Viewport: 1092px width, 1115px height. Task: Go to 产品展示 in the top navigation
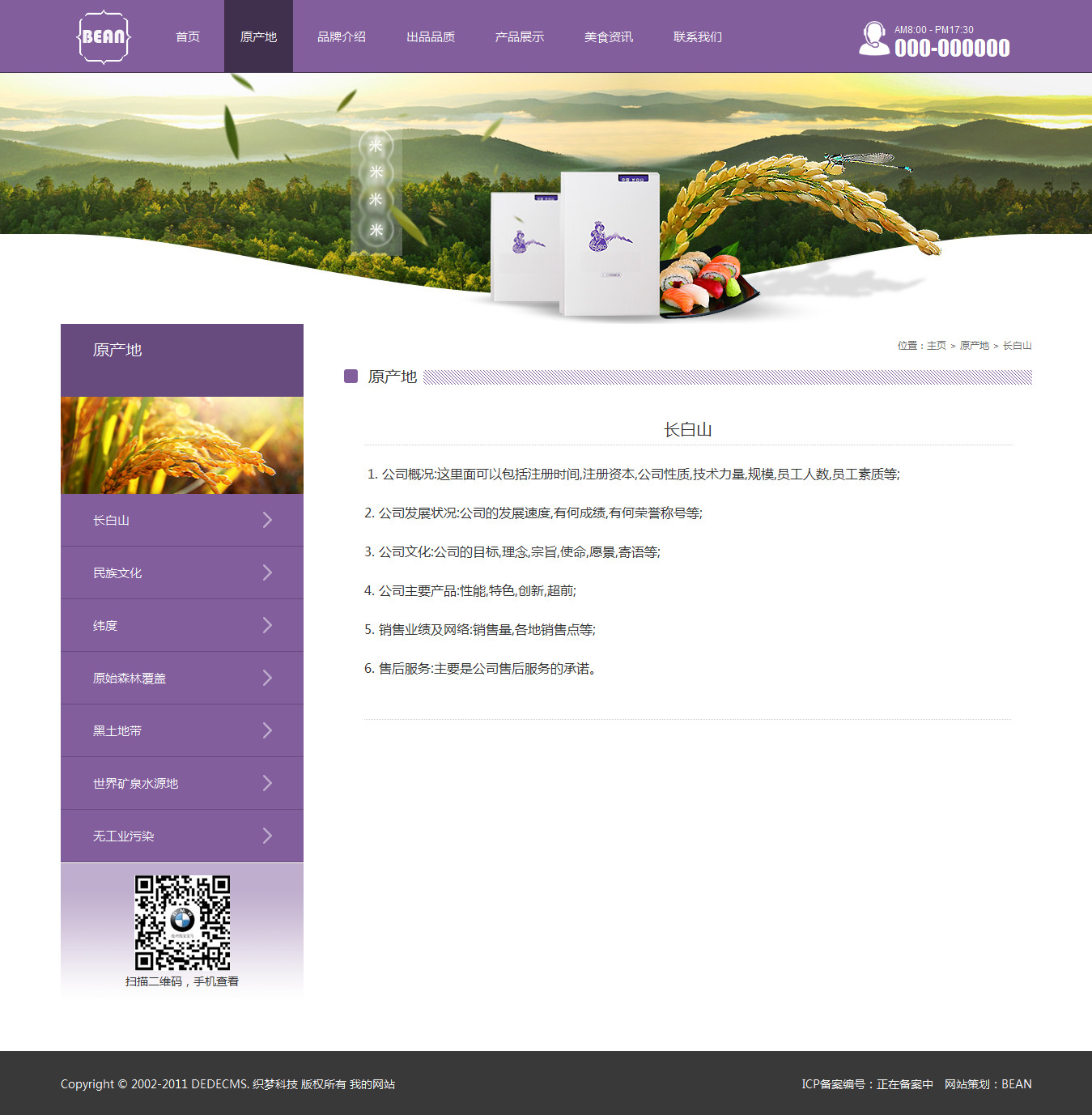click(520, 37)
